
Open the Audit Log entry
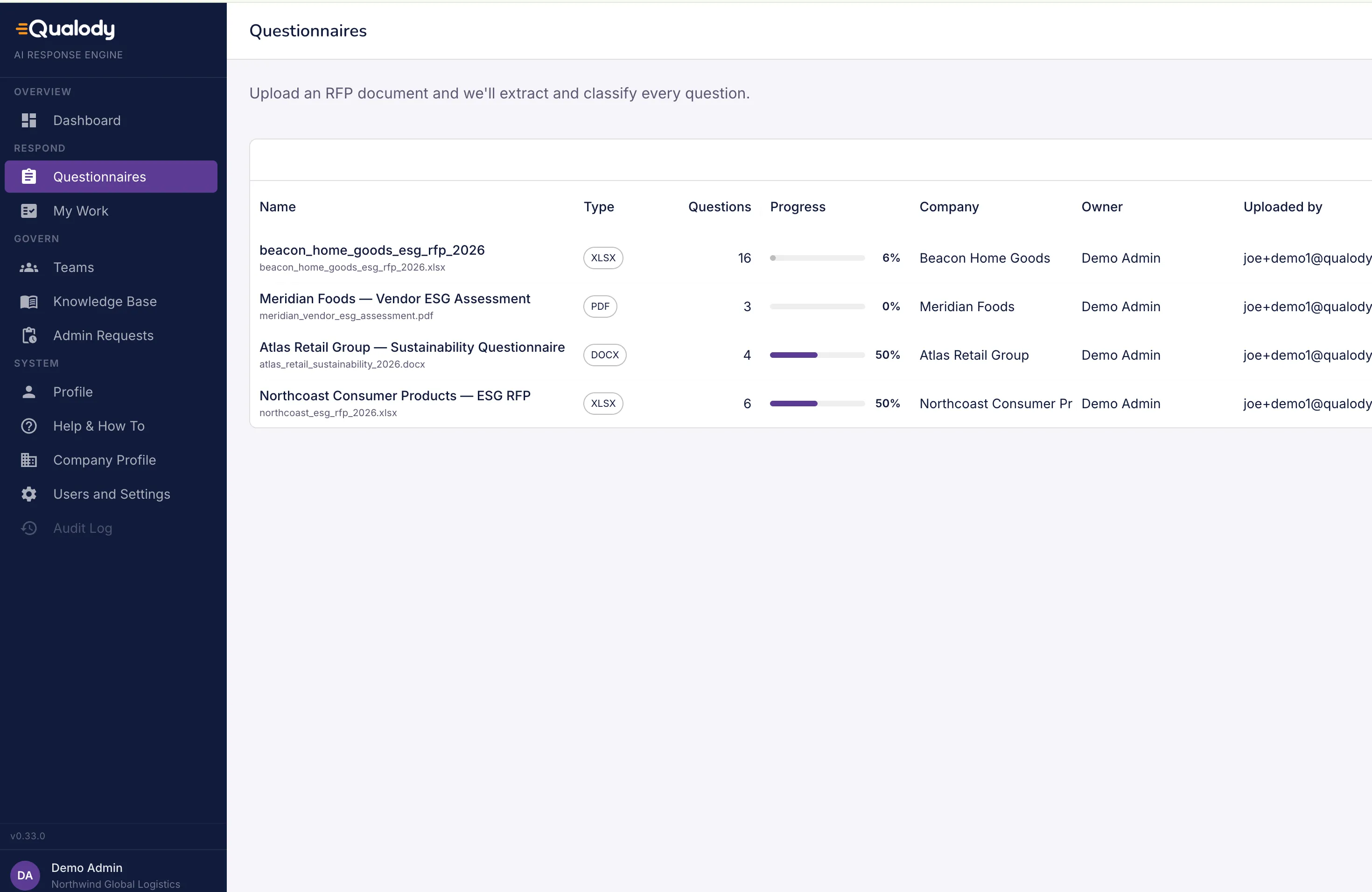(x=111, y=528)
